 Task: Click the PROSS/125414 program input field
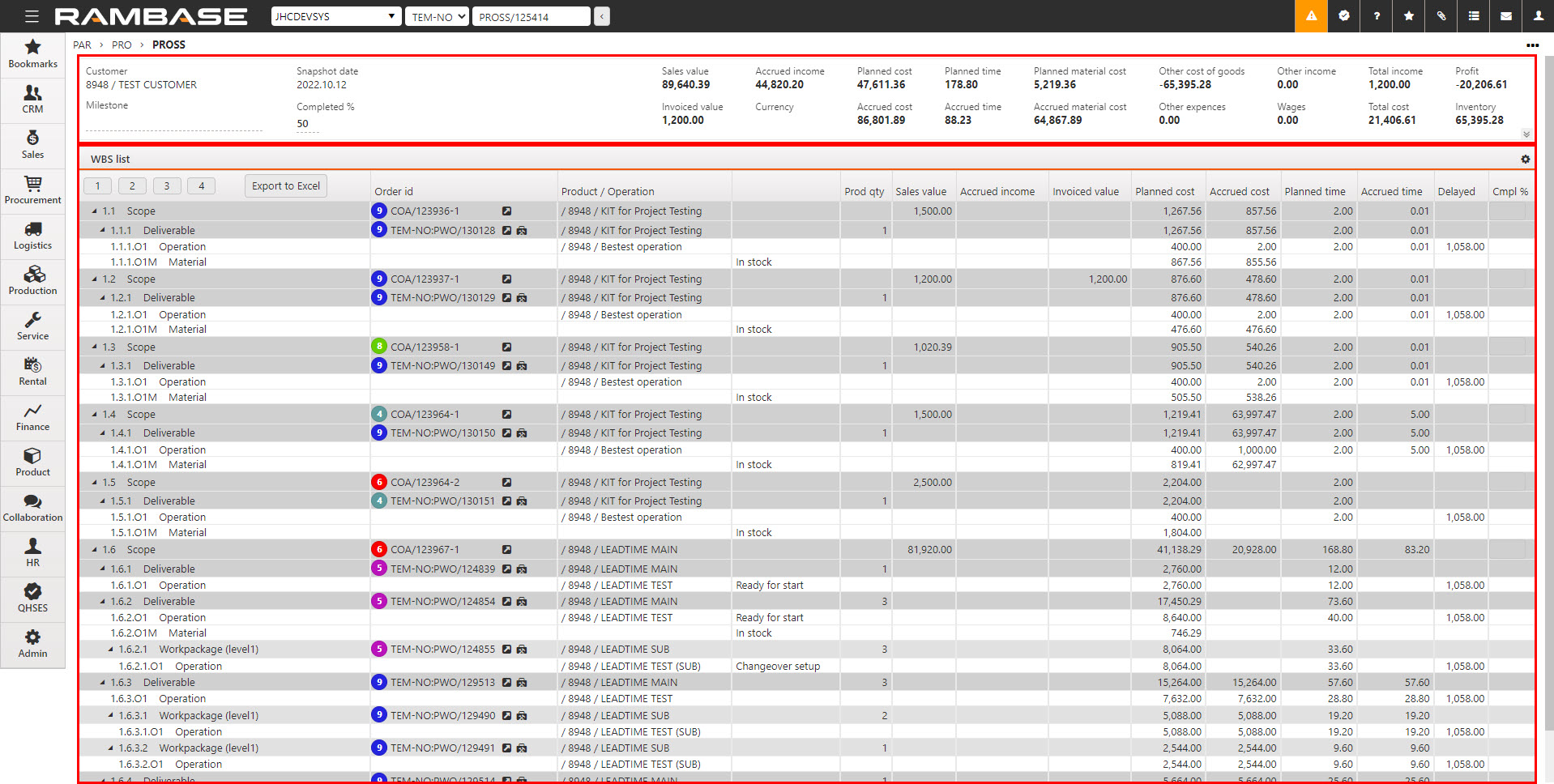[x=532, y=16]
